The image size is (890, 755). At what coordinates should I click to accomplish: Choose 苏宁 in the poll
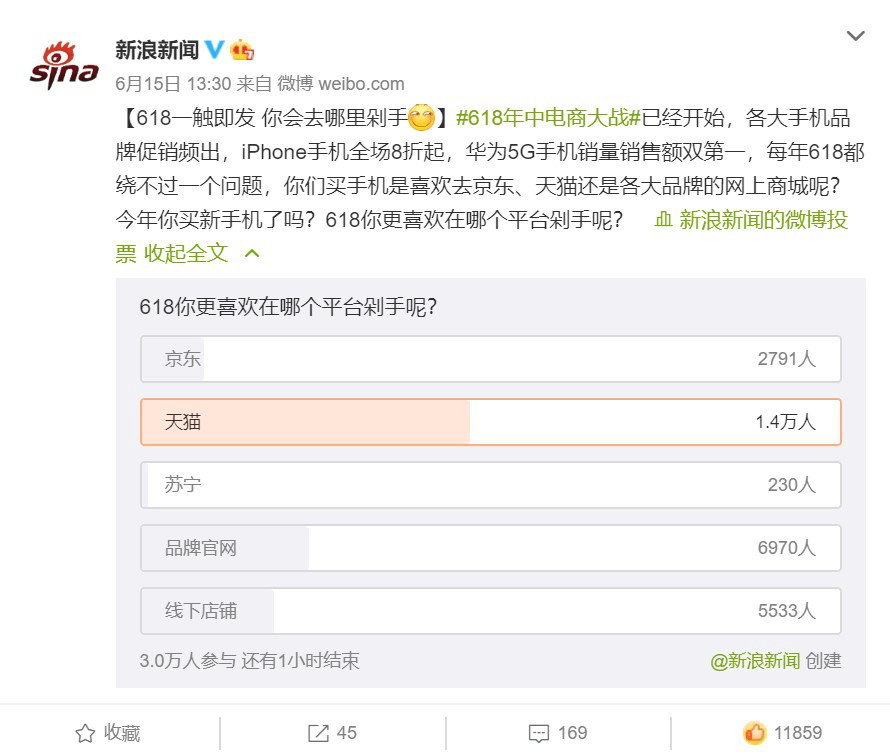pos(490,485)
